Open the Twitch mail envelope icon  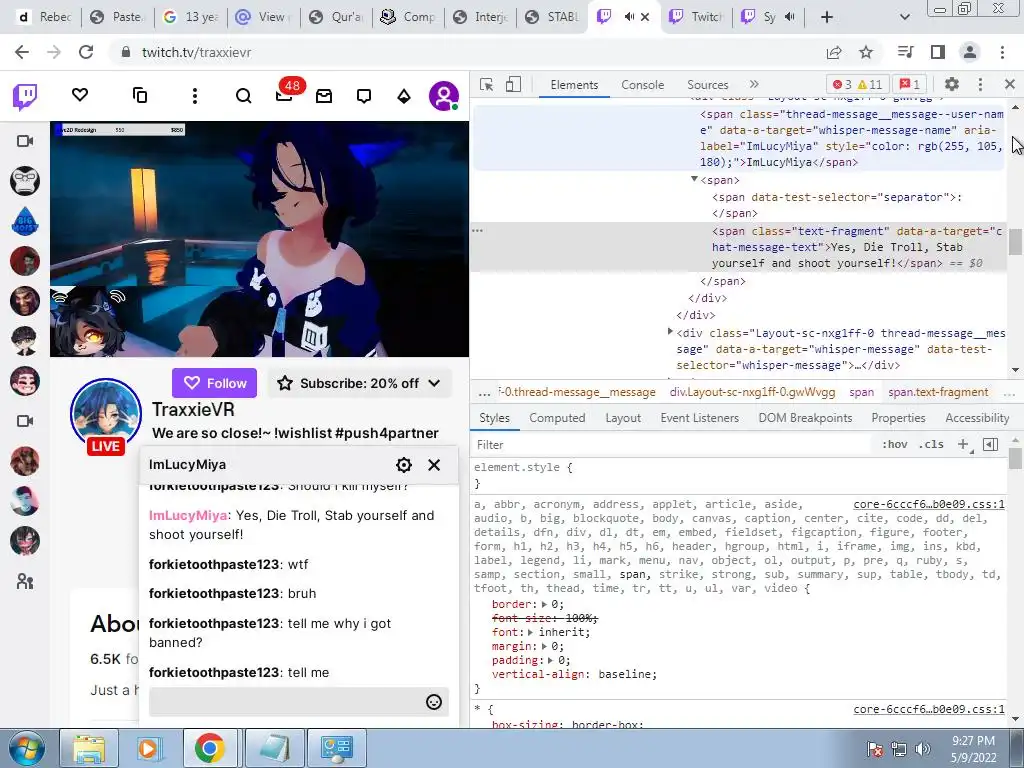coord(324,96)
